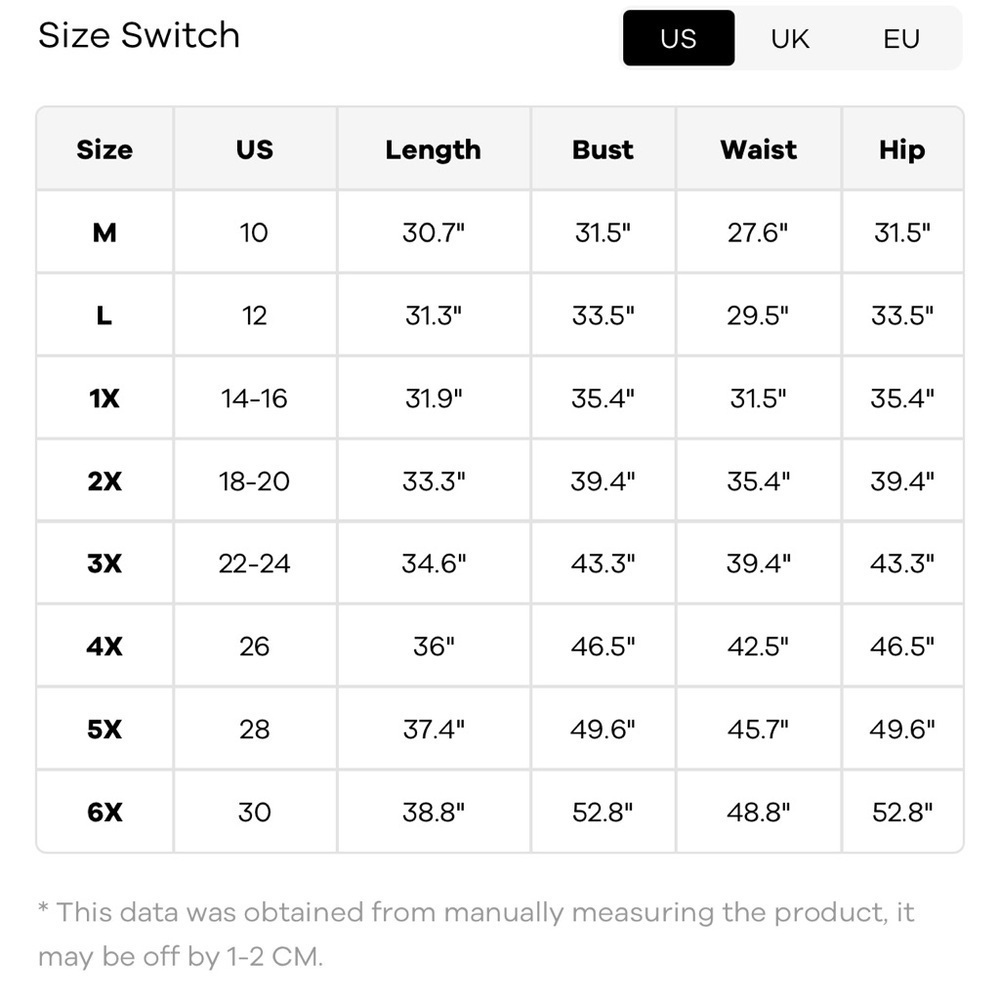Select the 6X size row label
This screenshot has width=1000, height=1000.
104,812
